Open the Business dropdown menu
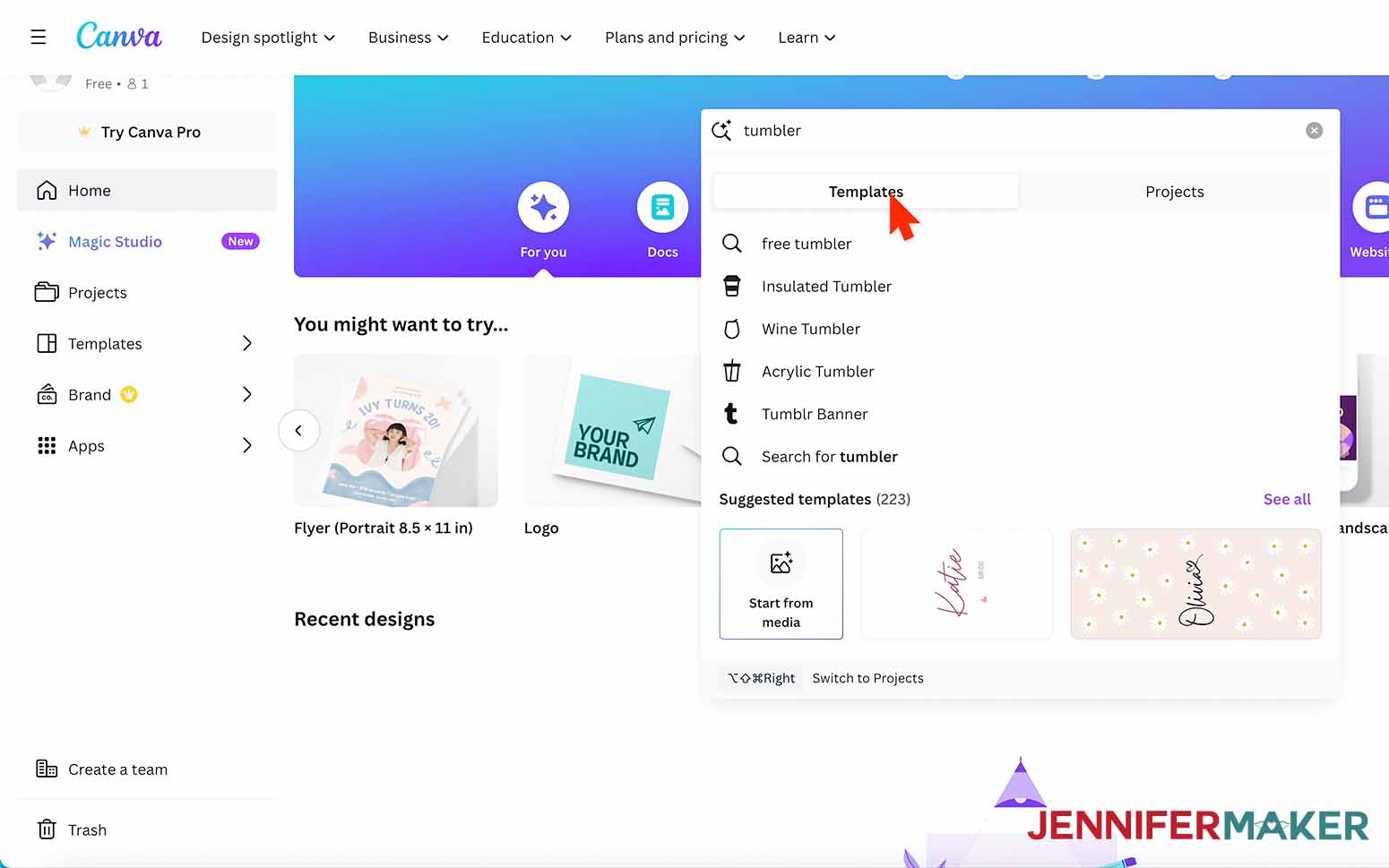The width and height of the screenshot is (1389, 868). point(409,38)
